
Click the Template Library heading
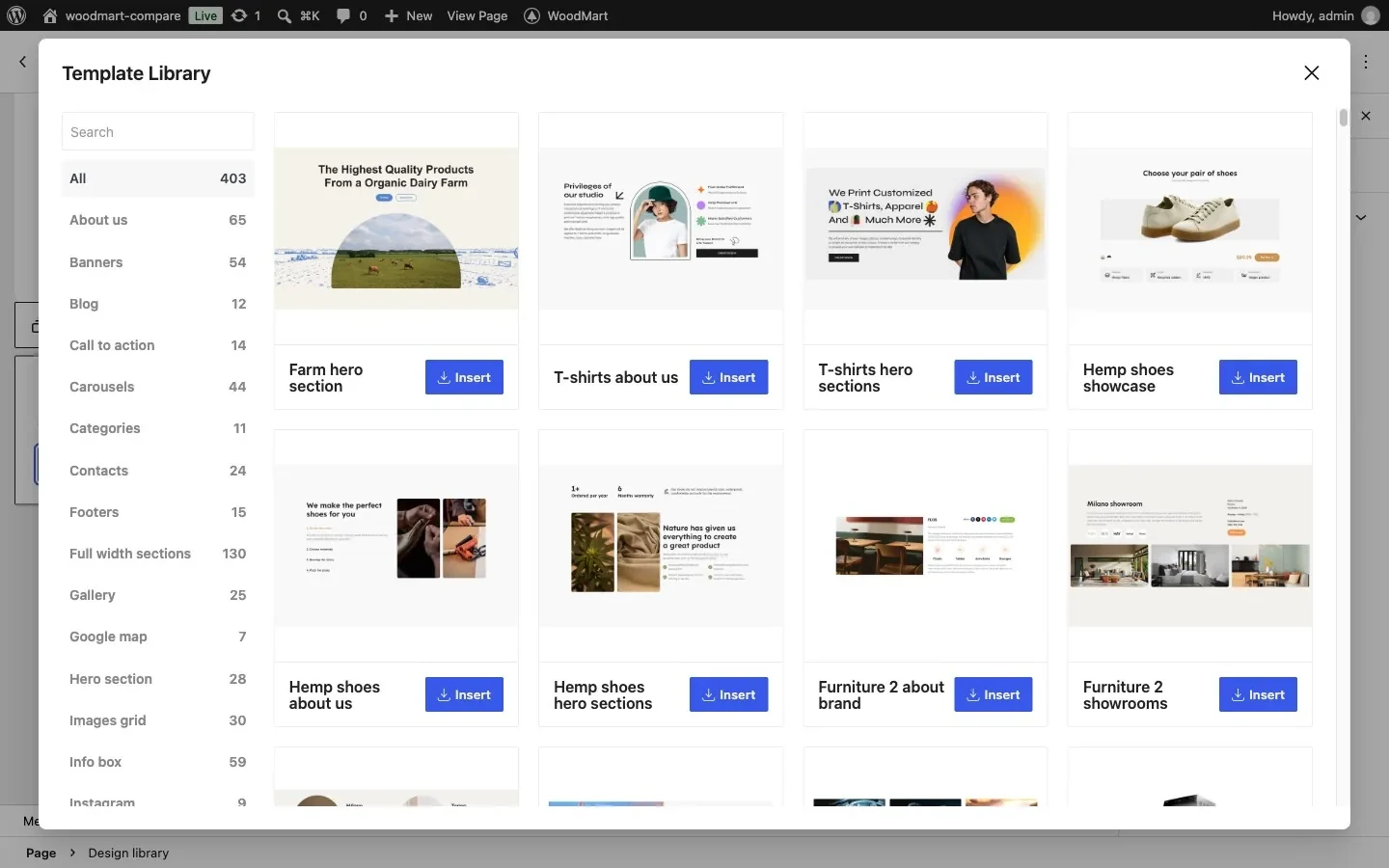pos(136,73)
